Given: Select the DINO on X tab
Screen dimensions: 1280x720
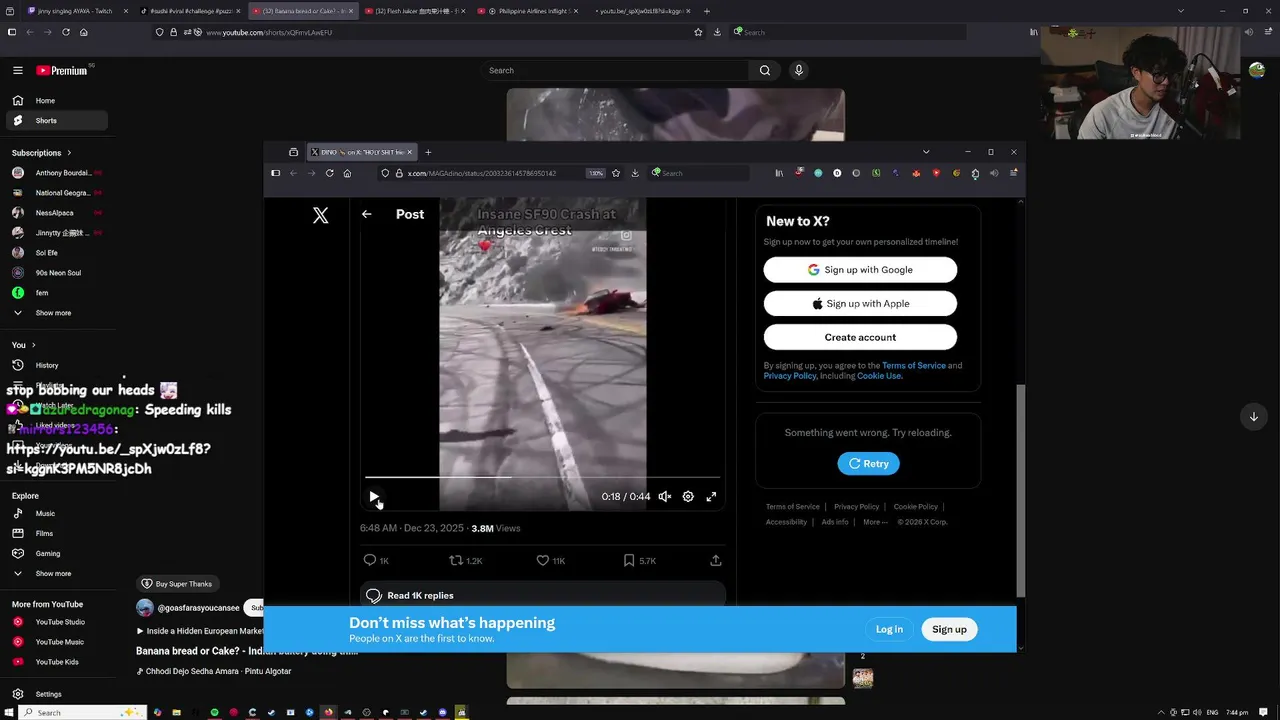Looking at the screenshot, I should coord(360,152).
